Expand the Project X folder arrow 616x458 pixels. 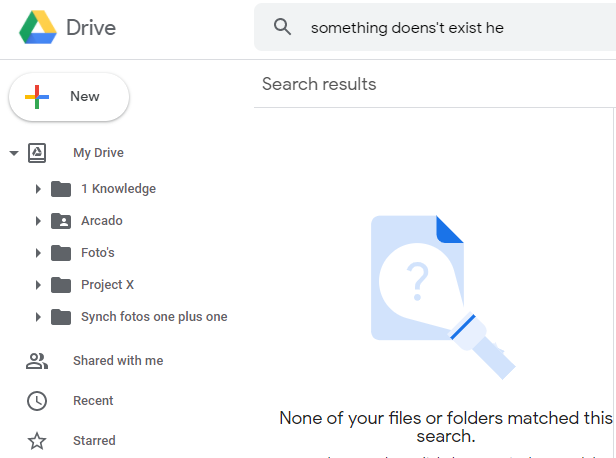(38, 285)
